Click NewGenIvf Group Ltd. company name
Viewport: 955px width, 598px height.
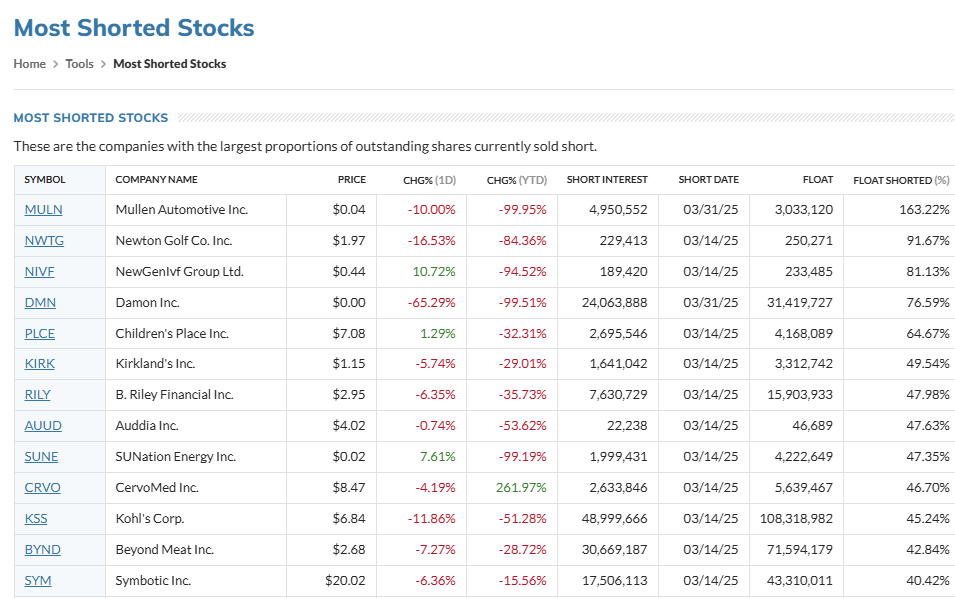coord(180,272)
